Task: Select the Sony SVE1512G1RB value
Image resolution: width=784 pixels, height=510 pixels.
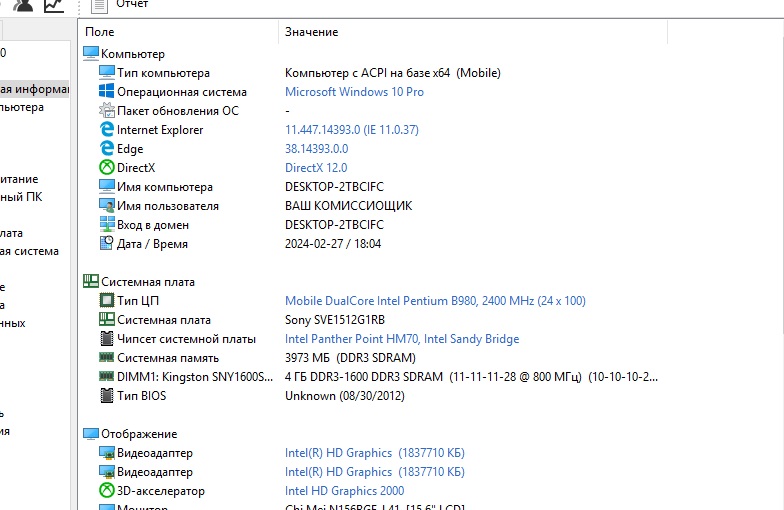Action: pyautogui.click(x=334, y=320)
